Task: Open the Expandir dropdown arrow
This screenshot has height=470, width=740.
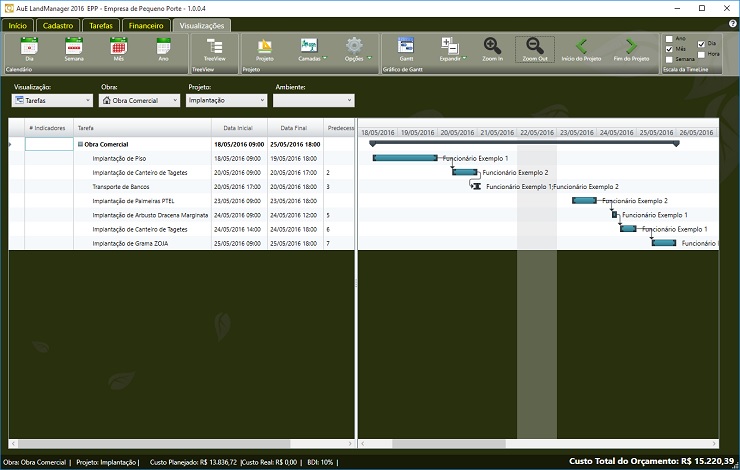Action: (x=465, y=59)
